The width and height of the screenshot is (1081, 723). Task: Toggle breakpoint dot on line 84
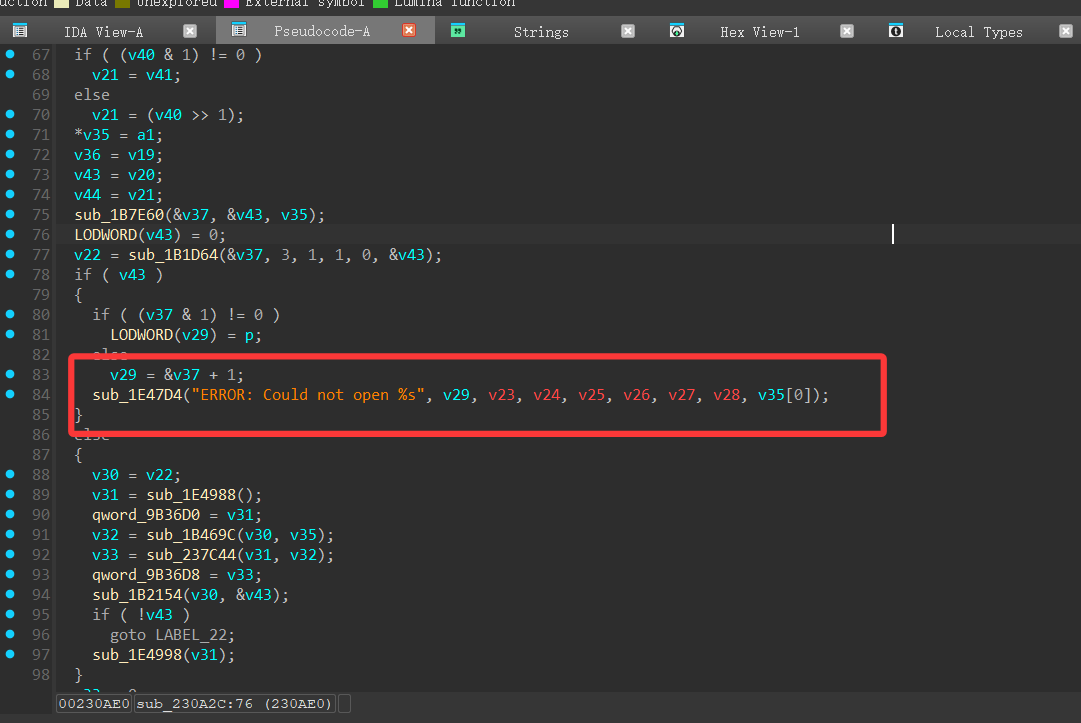(10, 394)
